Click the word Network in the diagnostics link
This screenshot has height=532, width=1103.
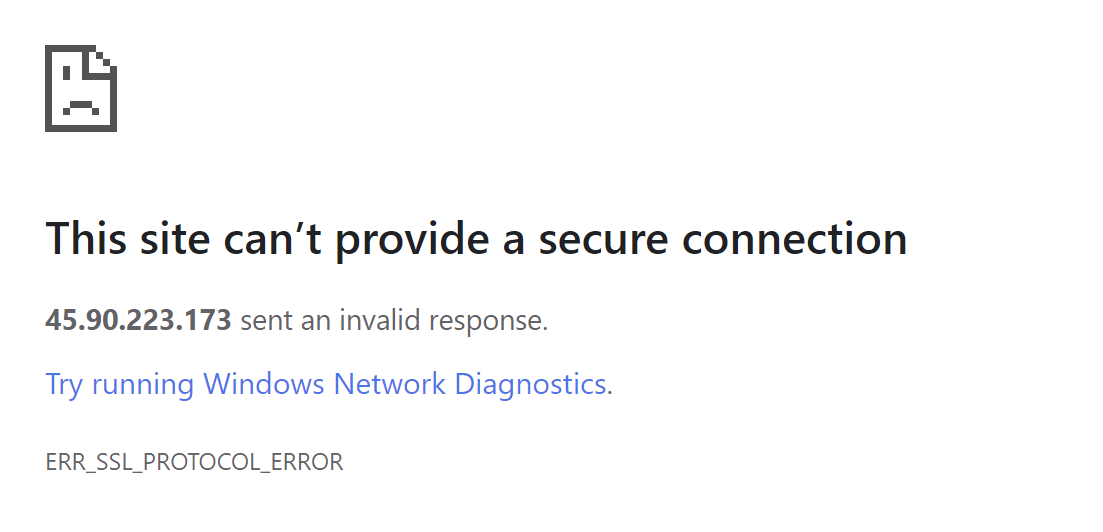pyautogui.click(x=389, y=384)
